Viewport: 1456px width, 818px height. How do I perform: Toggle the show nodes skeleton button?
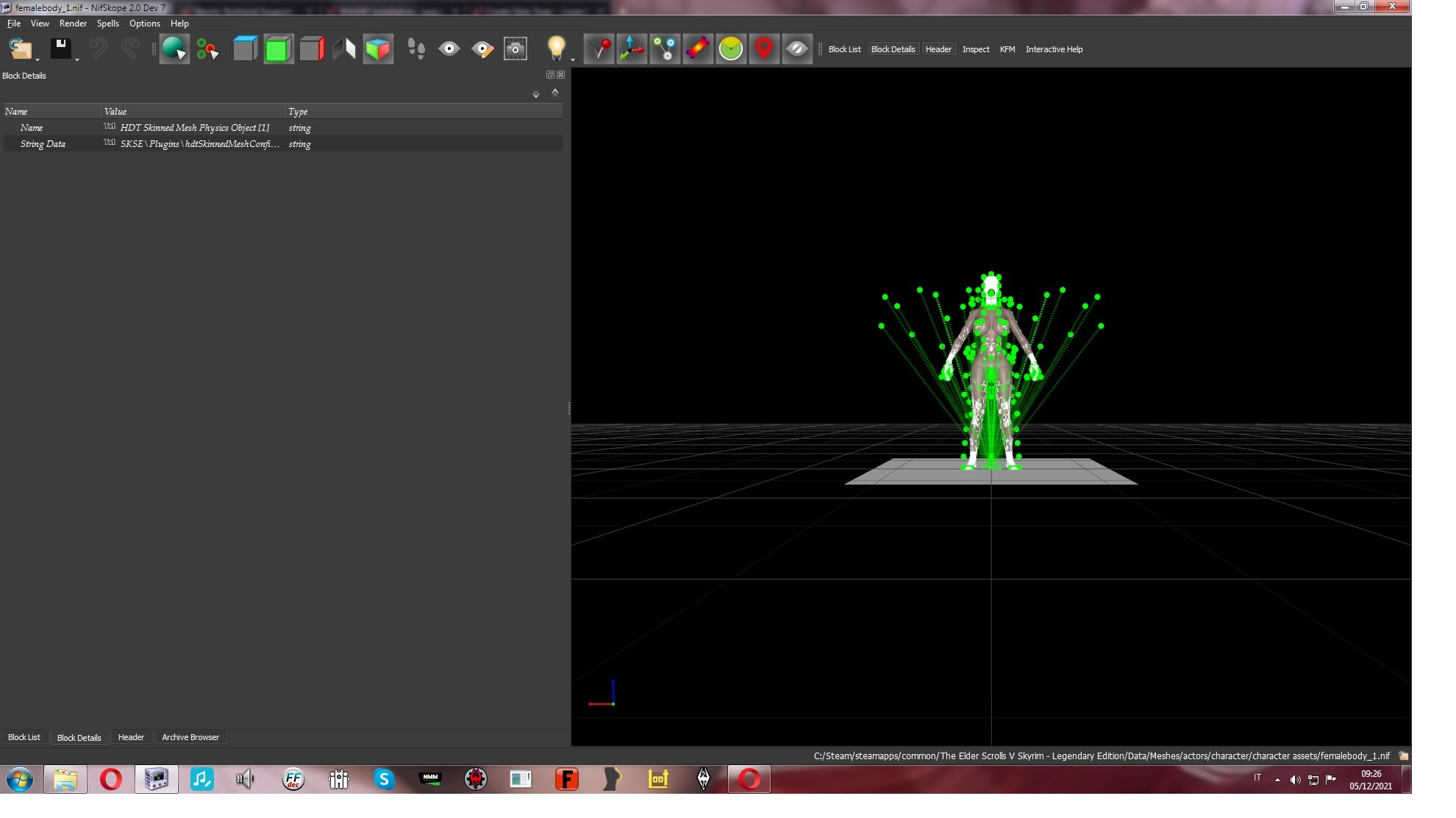point(665,49)
